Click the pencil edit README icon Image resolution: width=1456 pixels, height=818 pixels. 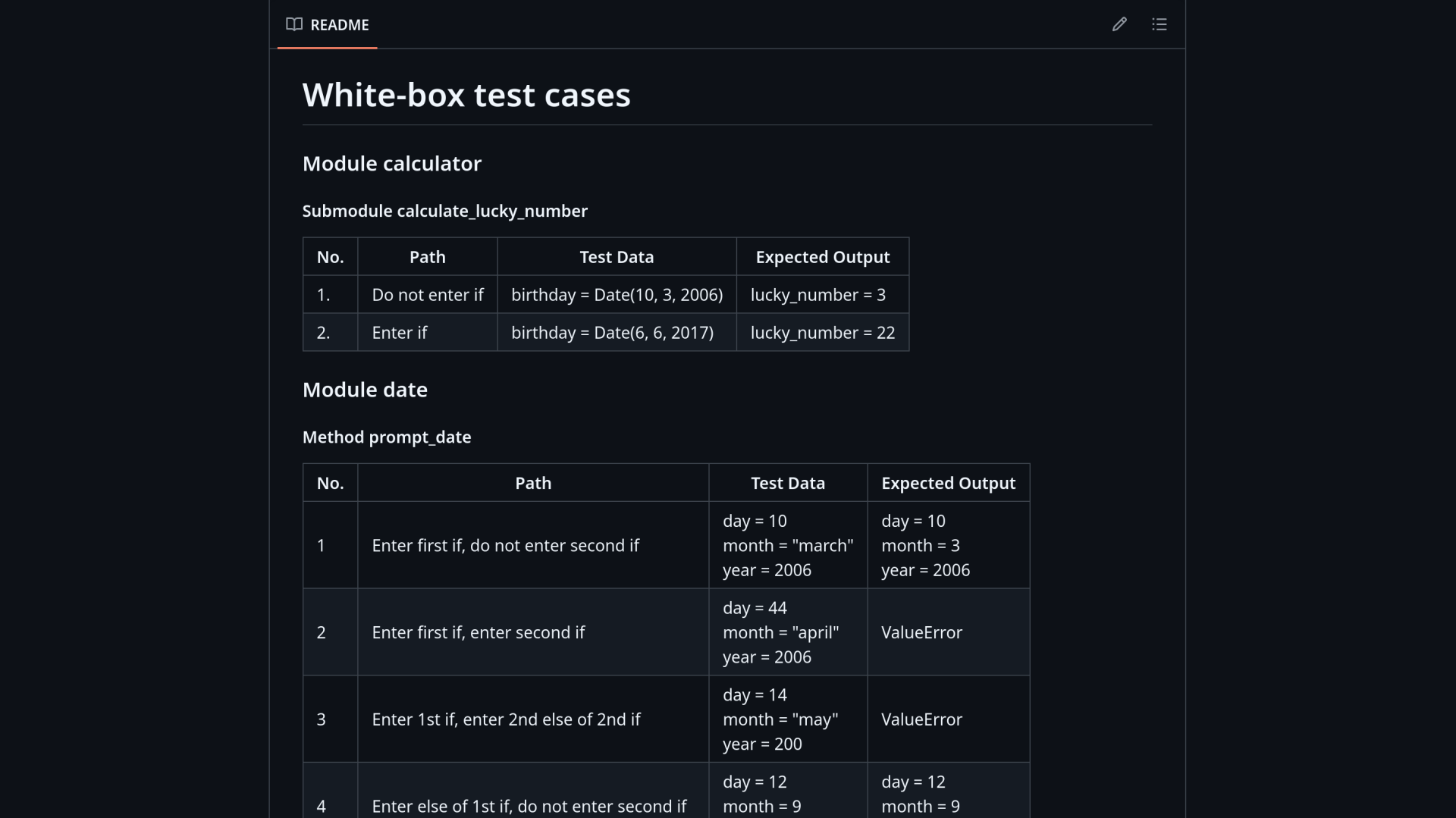pyautogui.click(x=1119, y=24)
